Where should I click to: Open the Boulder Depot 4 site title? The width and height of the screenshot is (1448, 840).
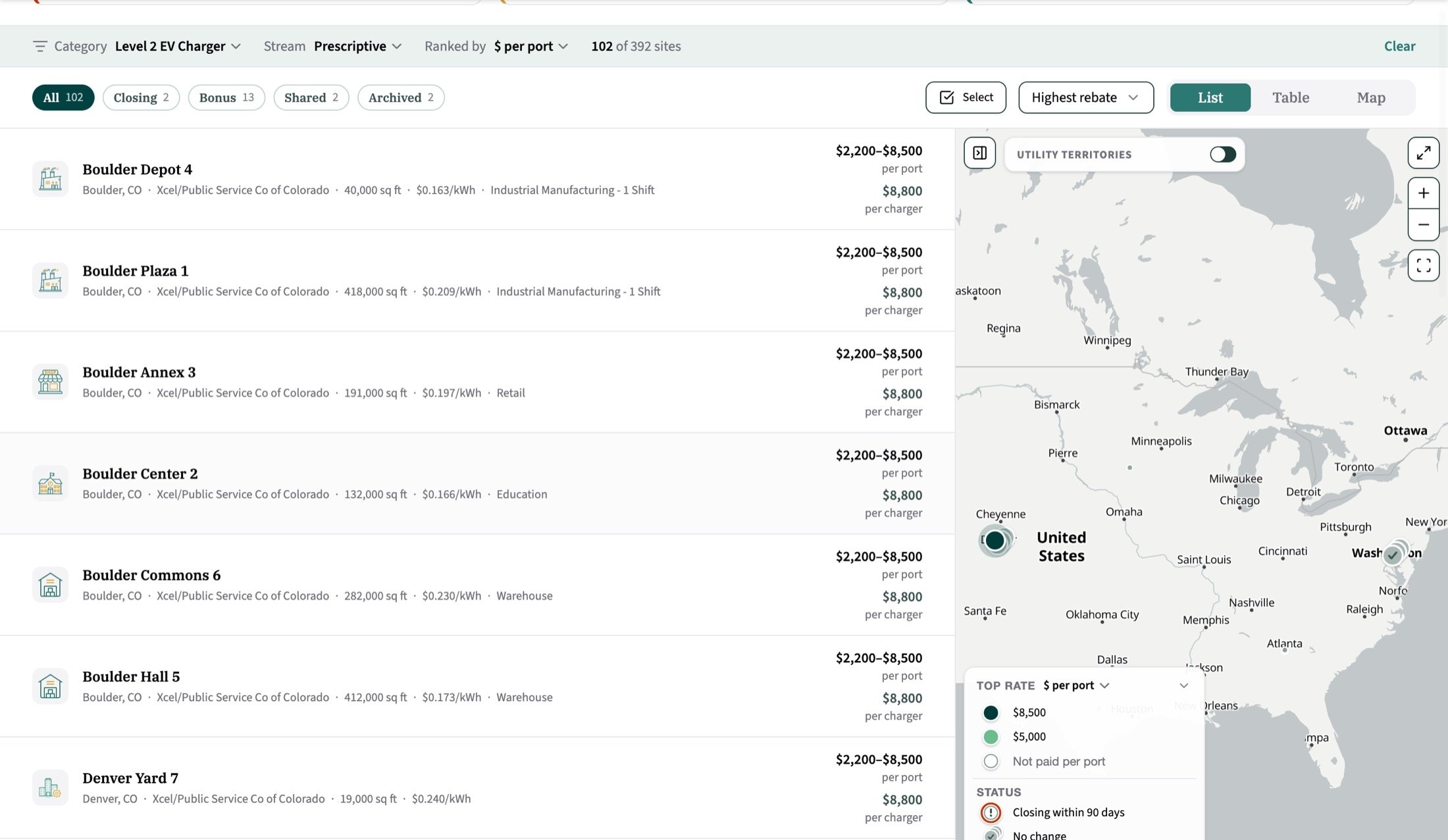(137, 169)
